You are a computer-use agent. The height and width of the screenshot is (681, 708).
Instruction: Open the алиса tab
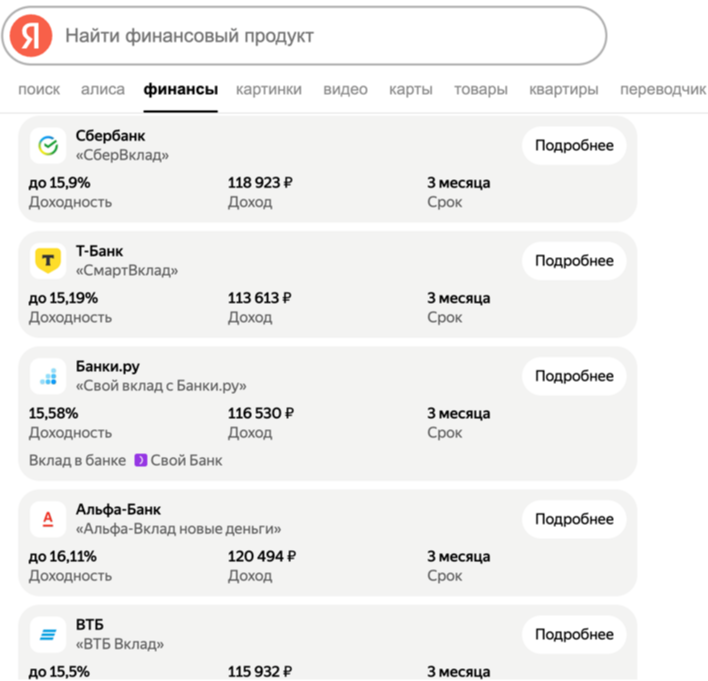click(103, 89)
